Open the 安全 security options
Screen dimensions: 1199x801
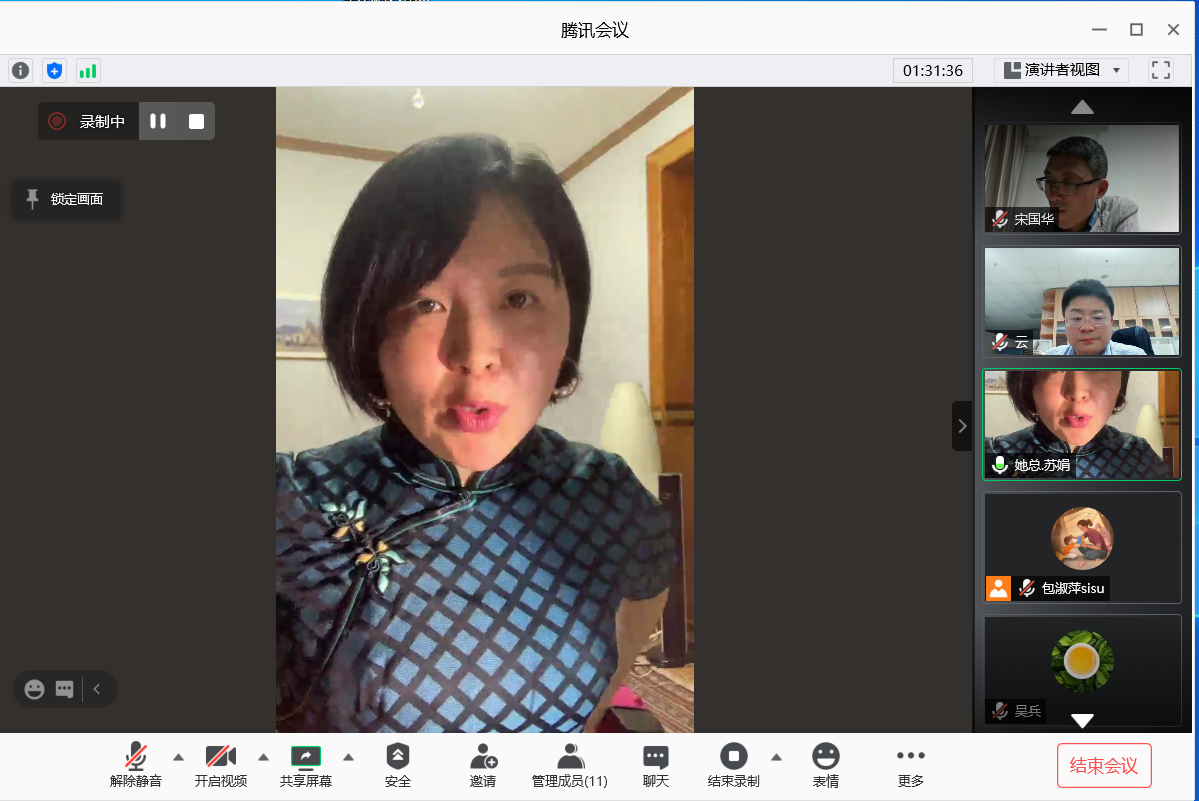tap(398, 766)
